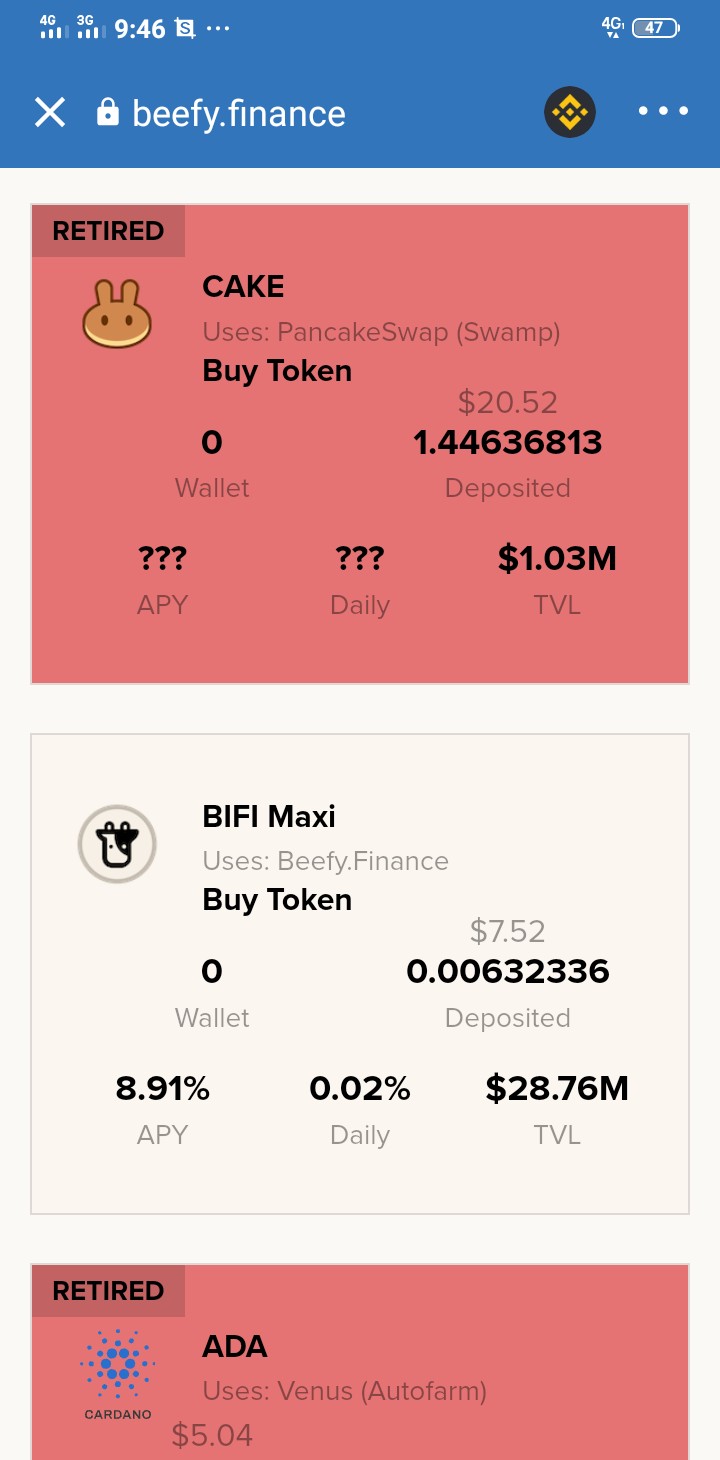
Task: Tap the padlock security icon
Action: [107, 112]
